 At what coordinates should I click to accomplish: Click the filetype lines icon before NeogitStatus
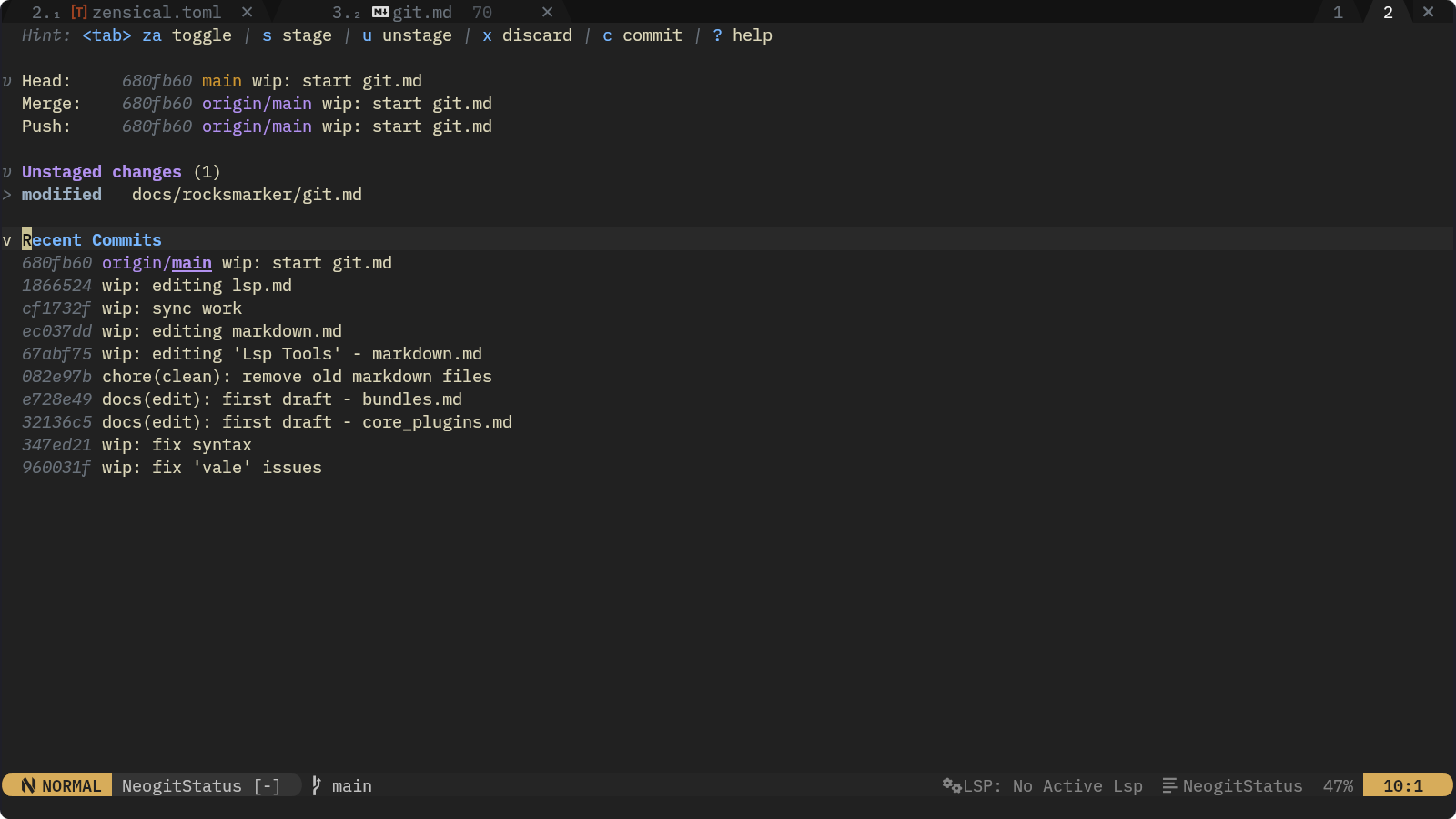click(x=1169, y=785)
